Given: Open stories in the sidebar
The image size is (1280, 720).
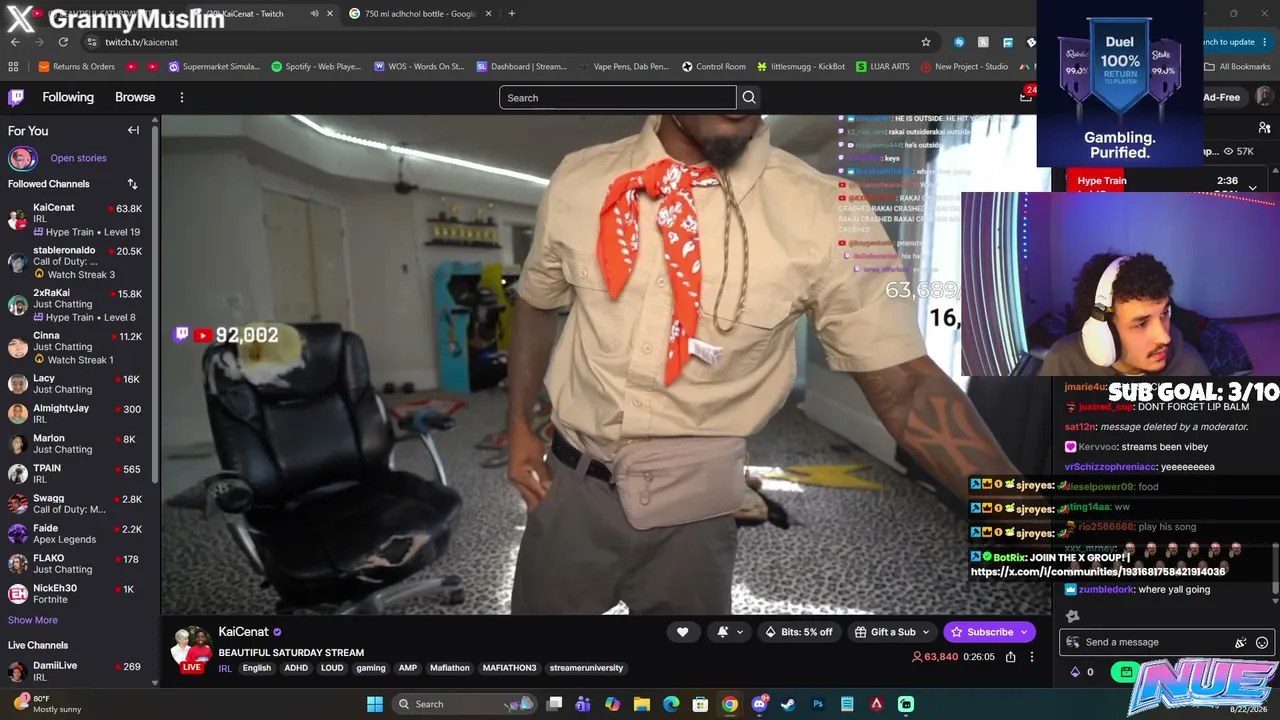Looking at the screenshot, I should (x=78, y=158).
